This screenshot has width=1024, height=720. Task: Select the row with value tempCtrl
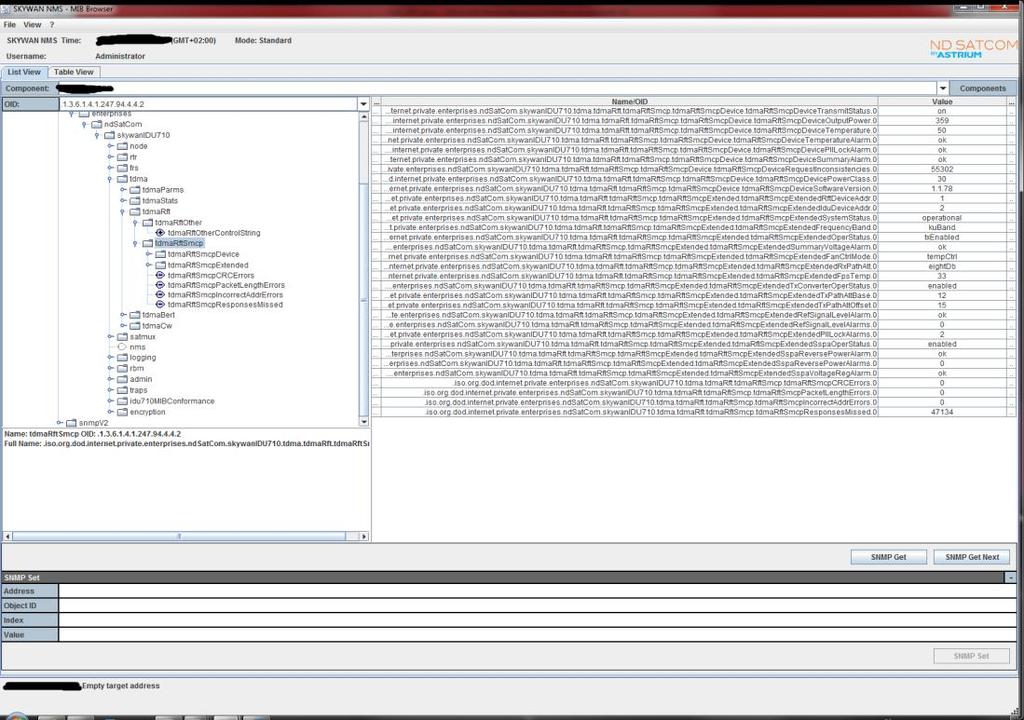point(694,257)
